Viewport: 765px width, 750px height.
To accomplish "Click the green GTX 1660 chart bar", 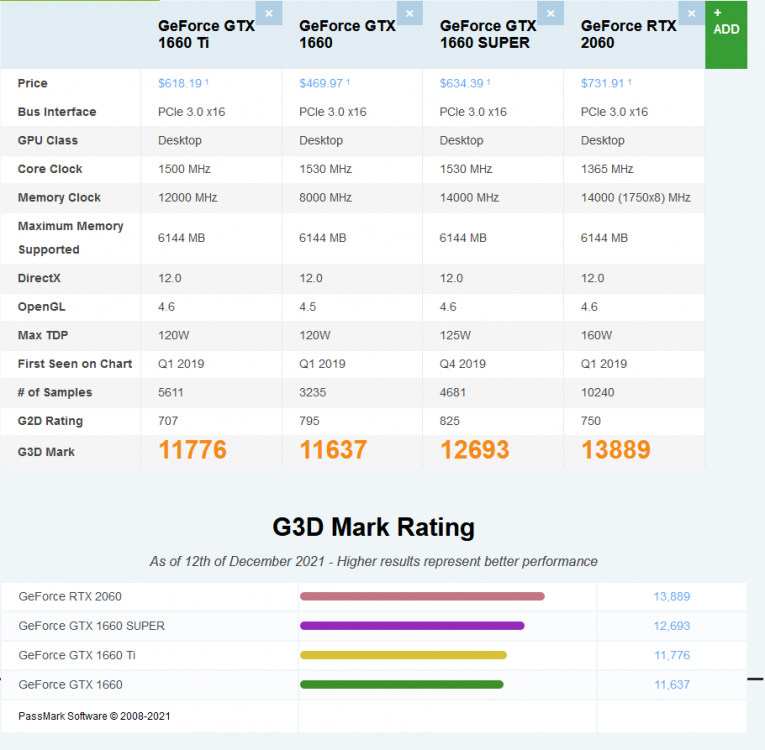I will [x=401, y=685].
